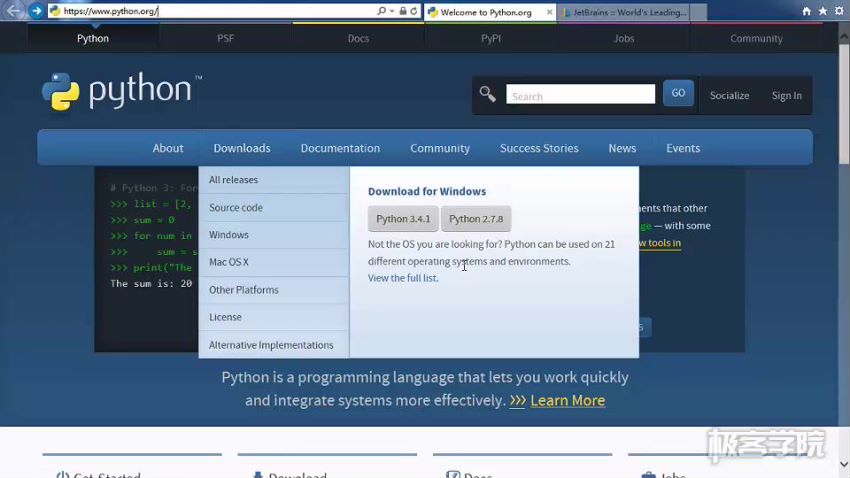Select the PyPI top-bar tab
This screenshot has width=850, height=478.
(491, 38)
